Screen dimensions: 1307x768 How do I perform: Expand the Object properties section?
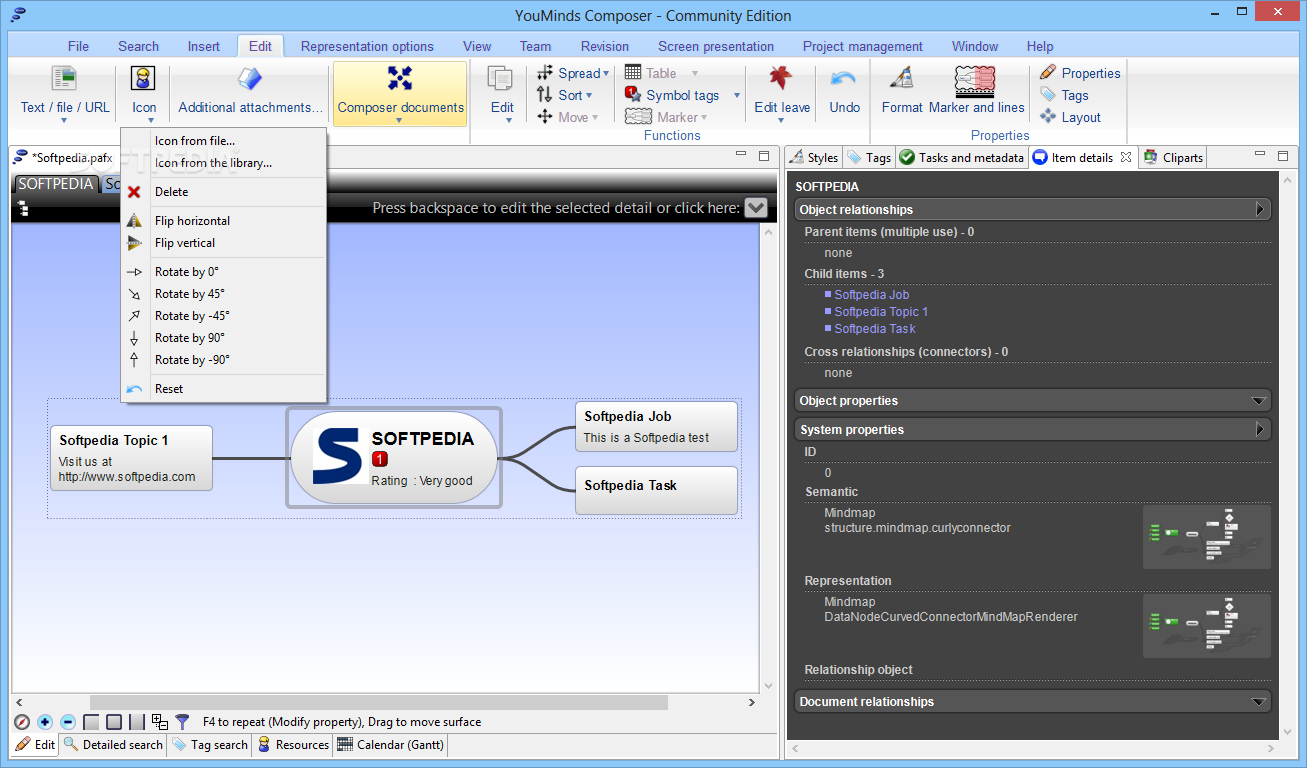pos(1260,400)
